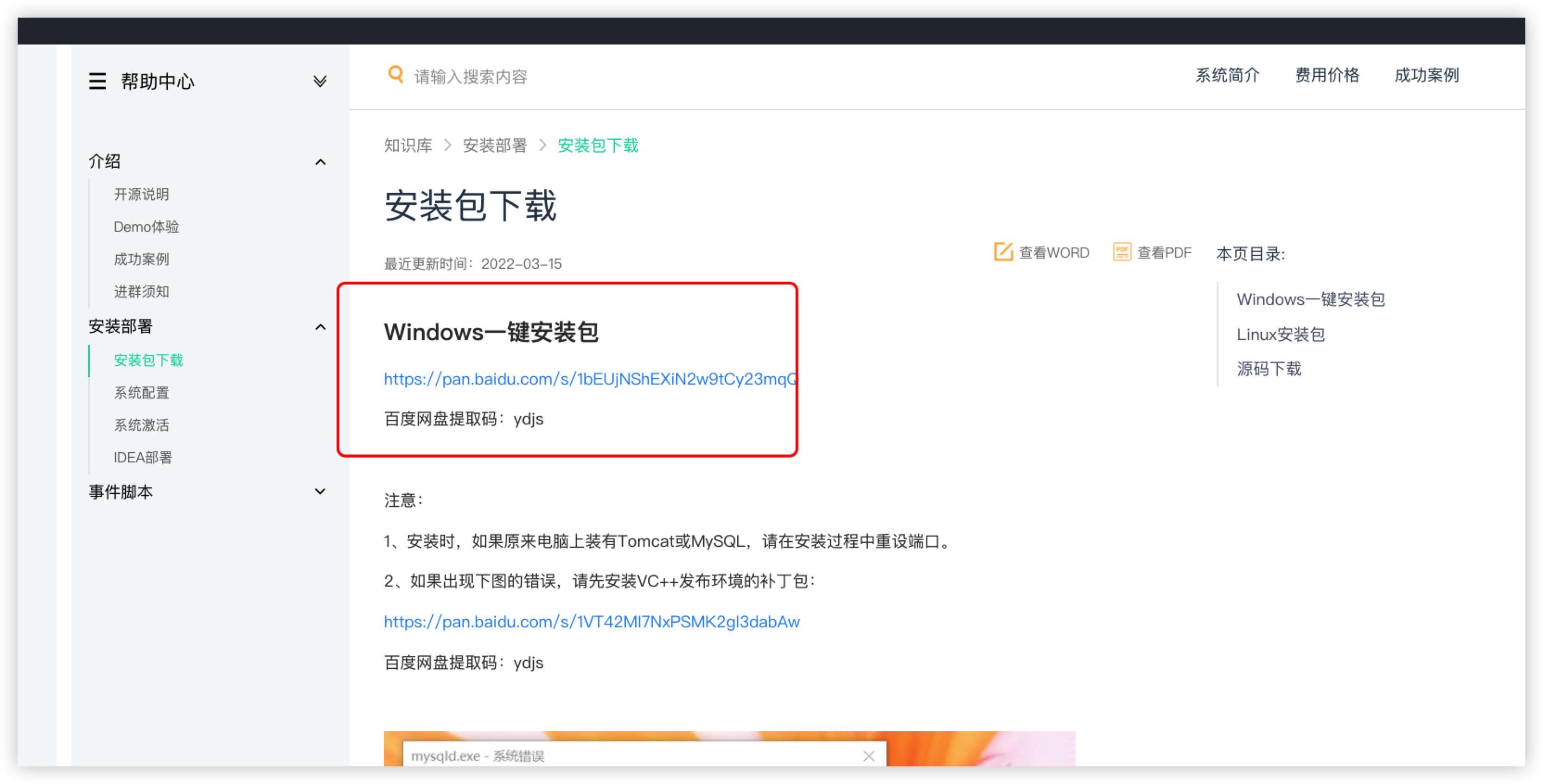Open the Windows installer Baidu pan link
The height and width of the screenshot is (784, 1543).
pos(589,379)
